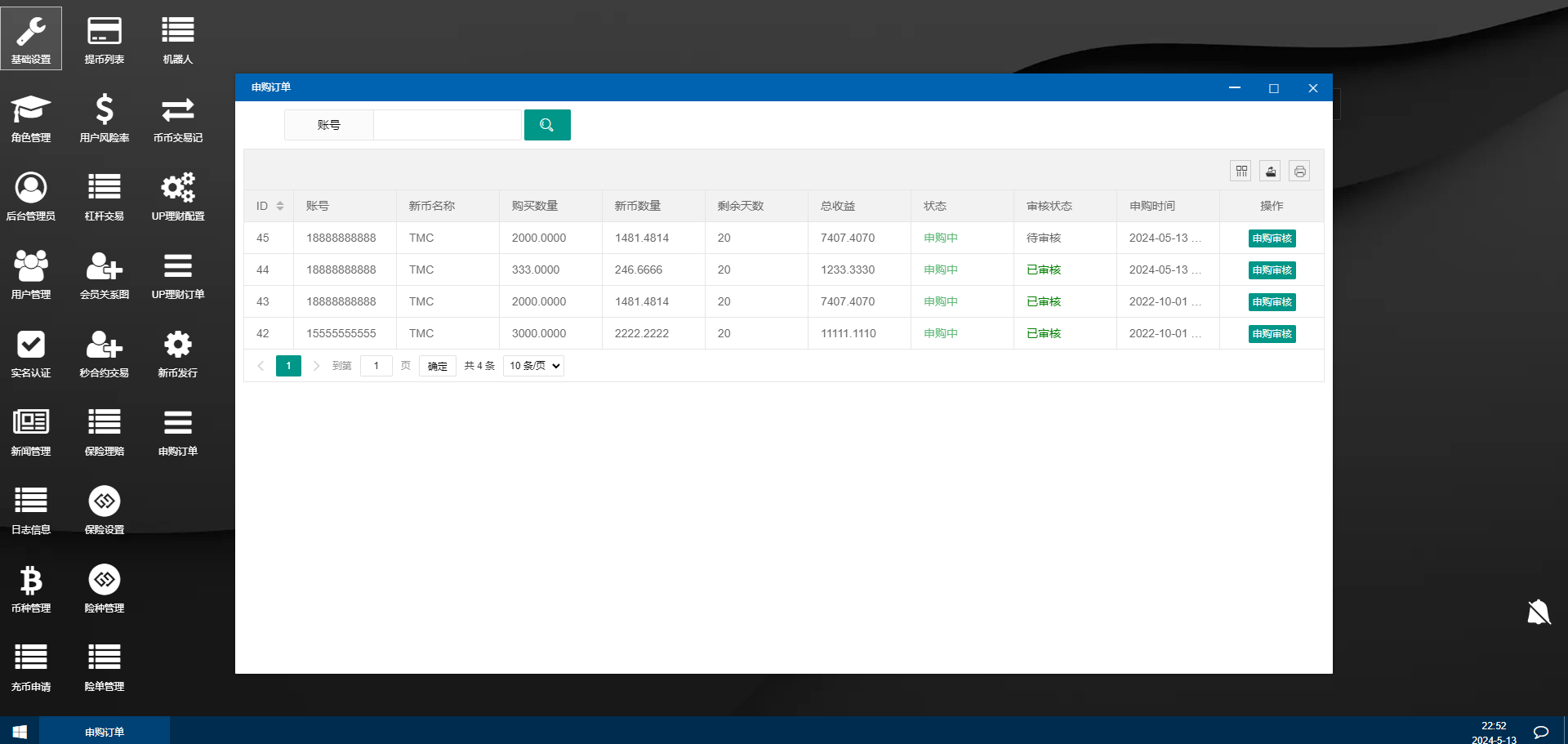Open the taskbar message bubble icon
Screen dimensions: 1568x744
pos(1541,732)
